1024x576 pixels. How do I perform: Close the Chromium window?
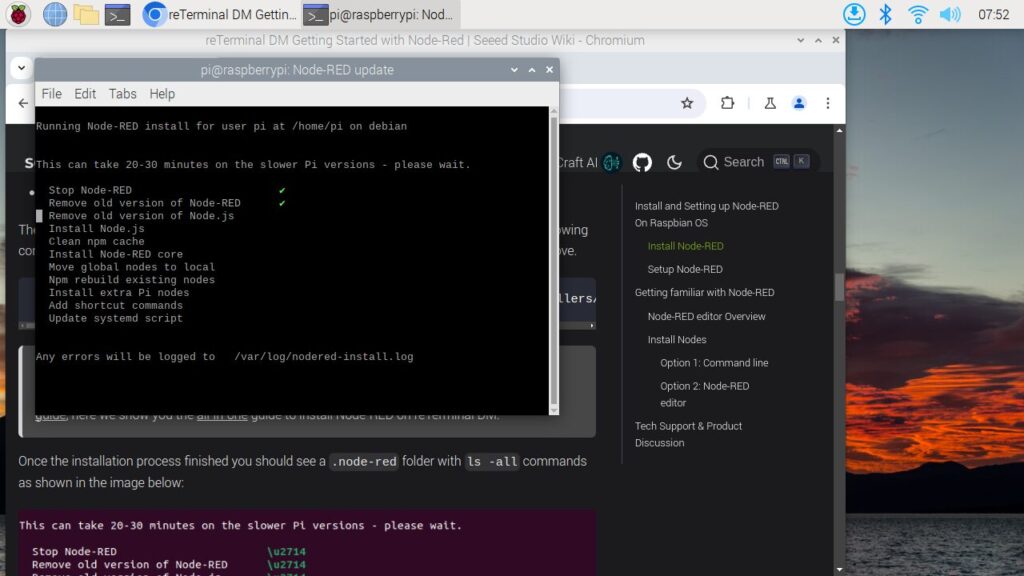(x=836, y=40)
